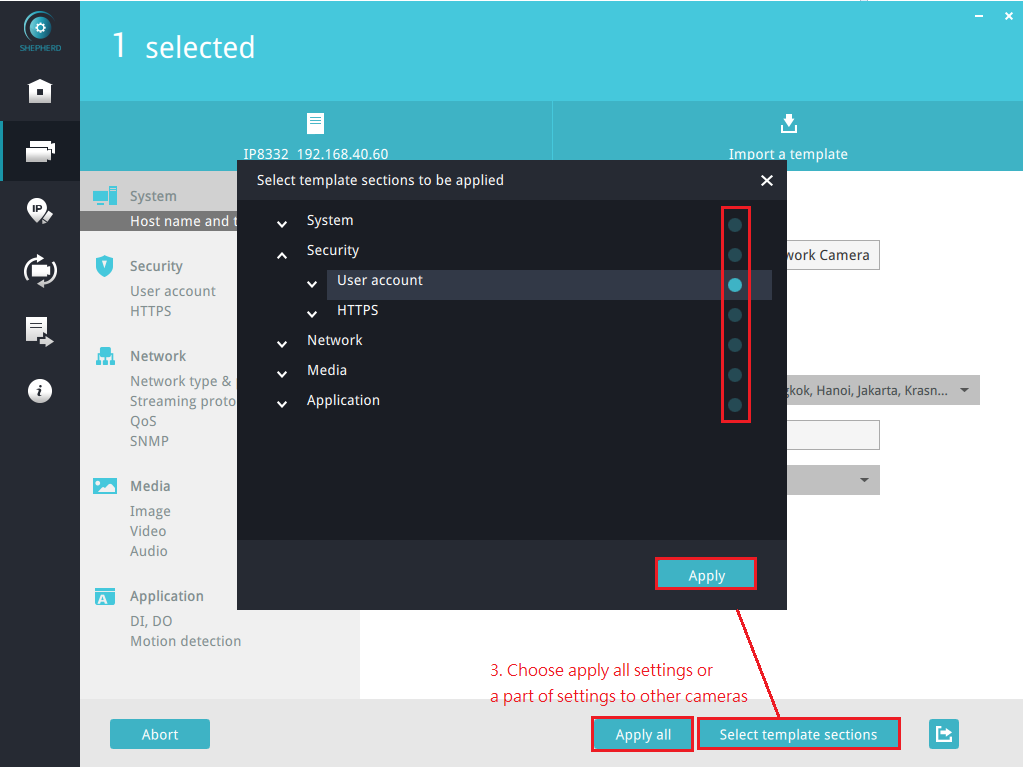Viewport: 1023px width, 767px height.
Task: Click the export icon in the bottom bar
Action: (x=943, y=733)
